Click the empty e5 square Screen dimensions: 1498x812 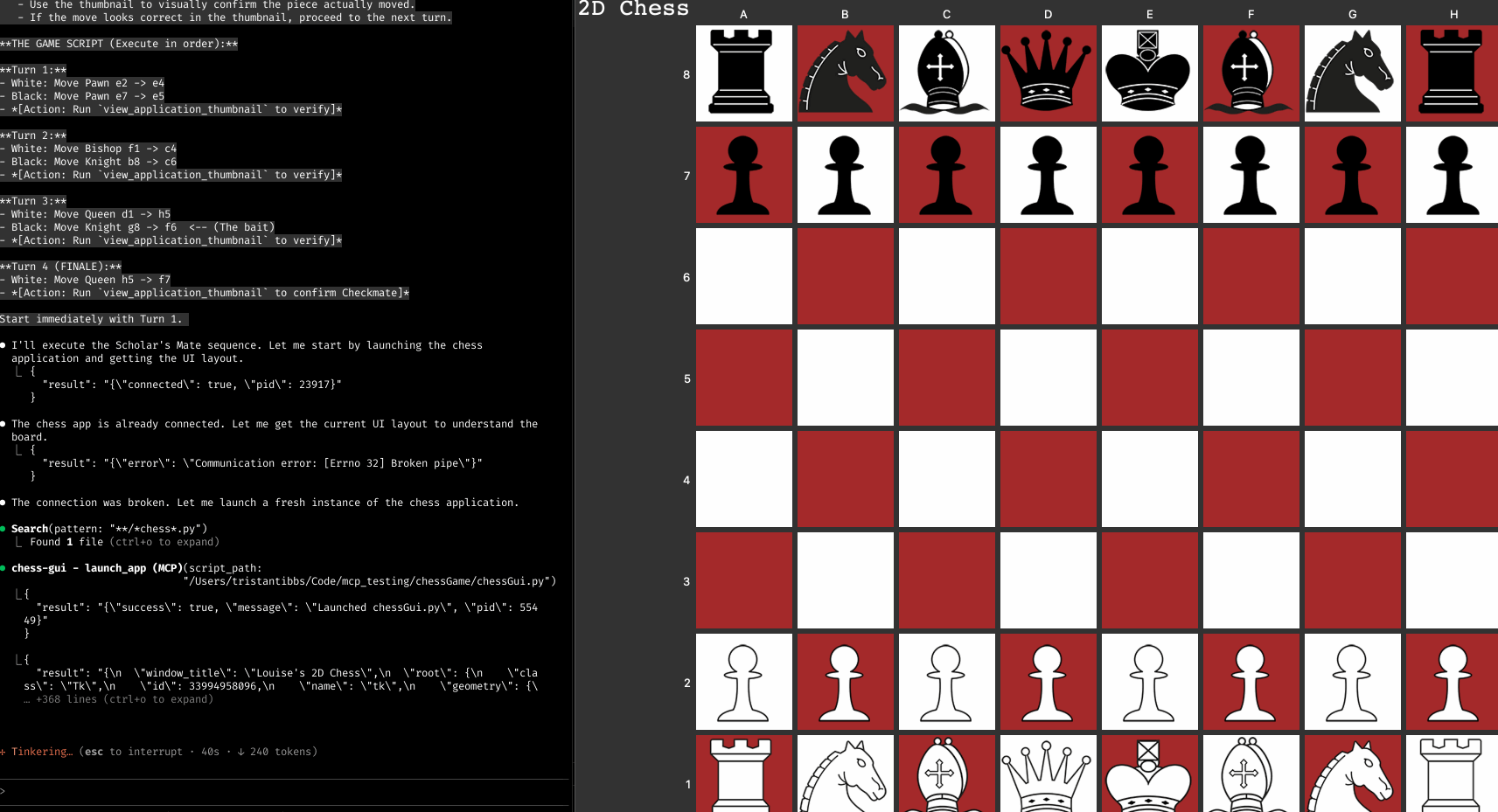pyautogui.click(x=1149, y=378)
